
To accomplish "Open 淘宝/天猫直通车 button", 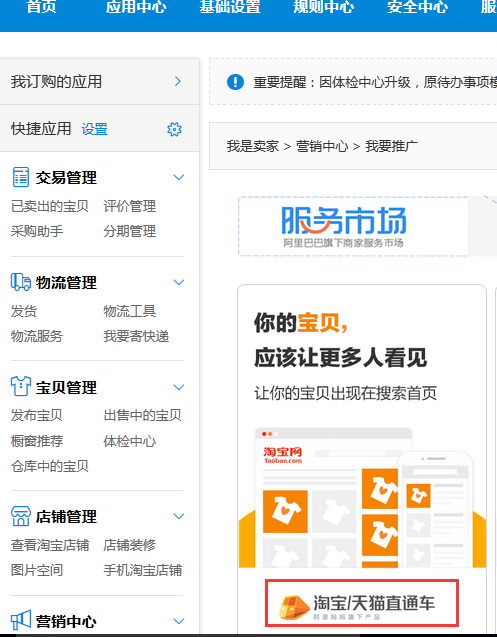I will tap(362, 603).
